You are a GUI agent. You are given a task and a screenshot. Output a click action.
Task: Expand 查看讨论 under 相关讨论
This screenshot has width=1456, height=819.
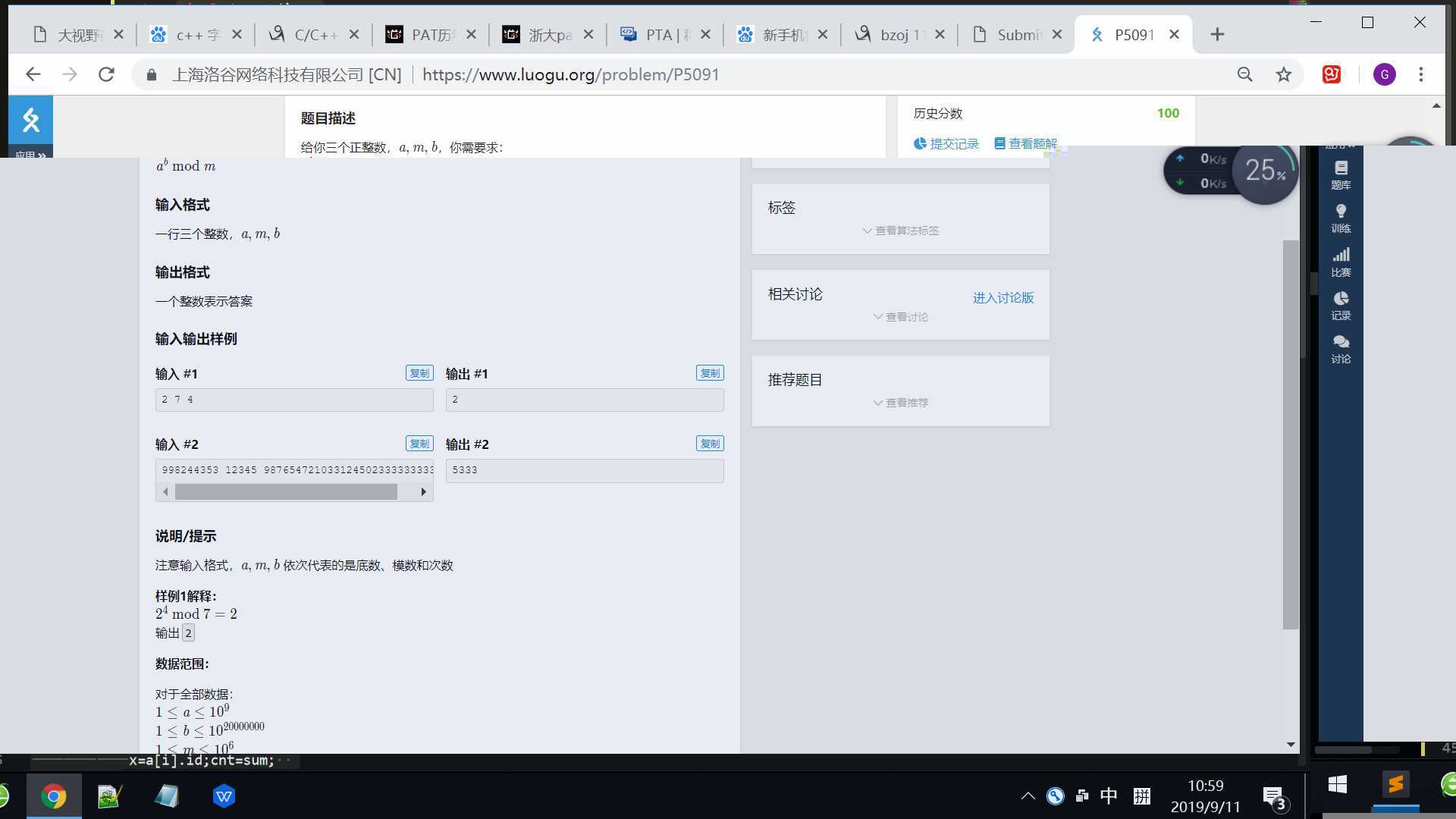(900, 317)
